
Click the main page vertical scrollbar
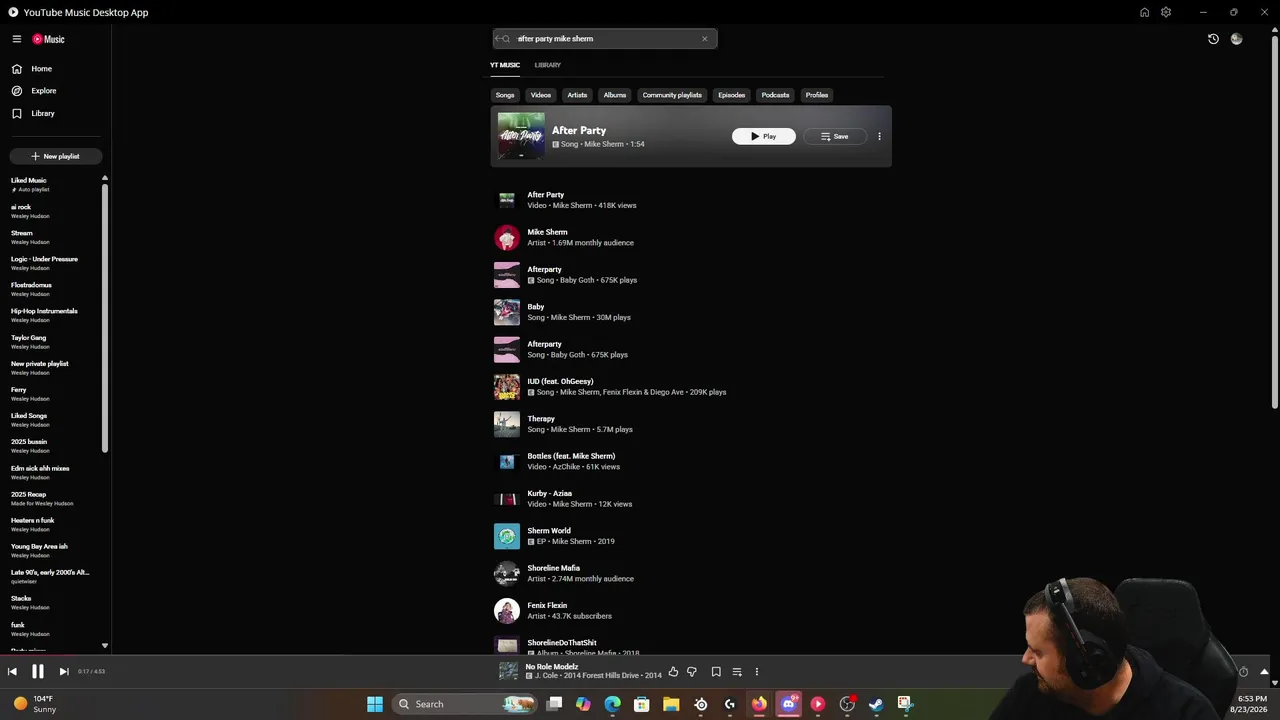point(1274,220)
